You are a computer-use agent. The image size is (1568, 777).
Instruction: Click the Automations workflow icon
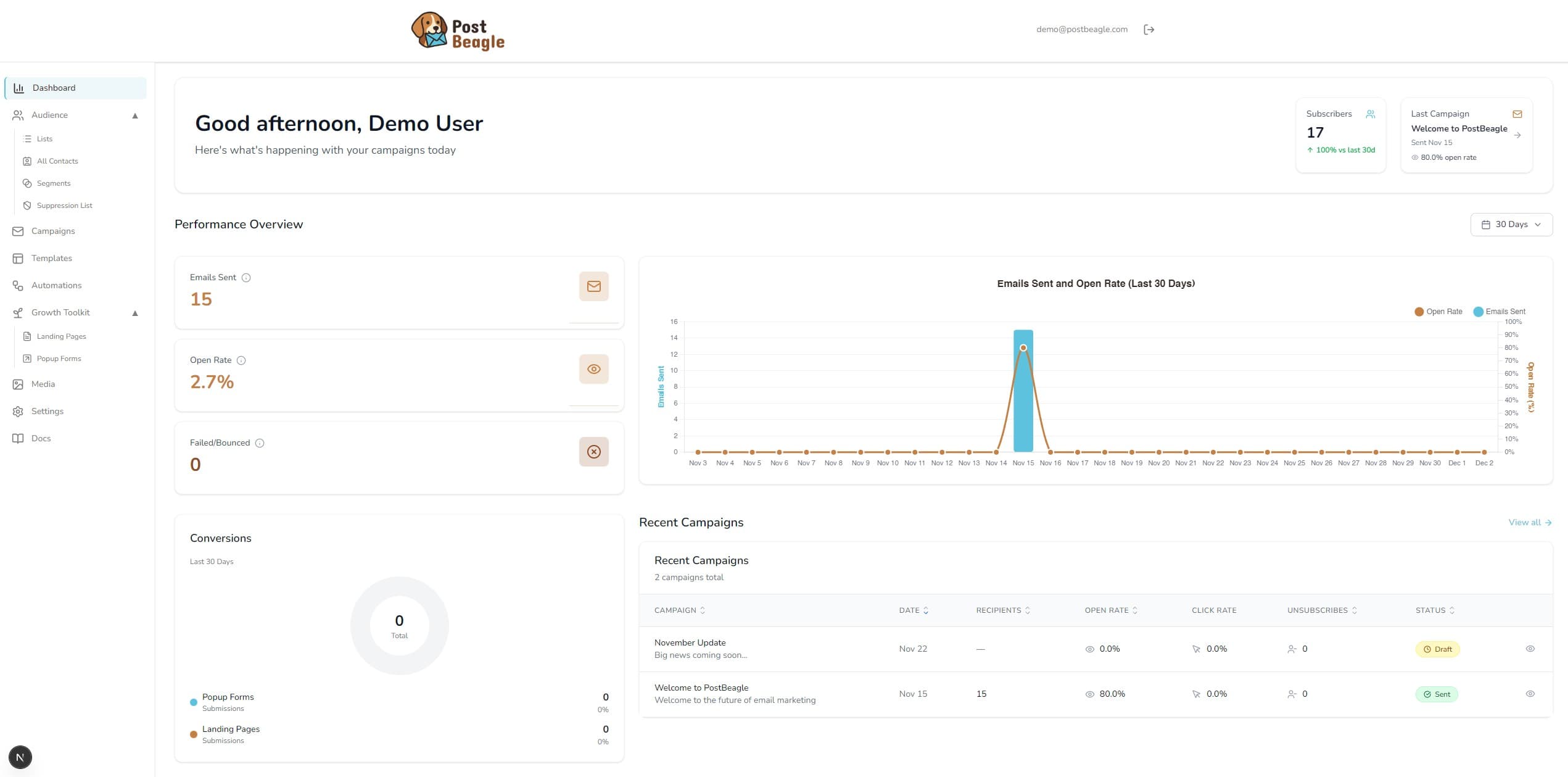18,286
